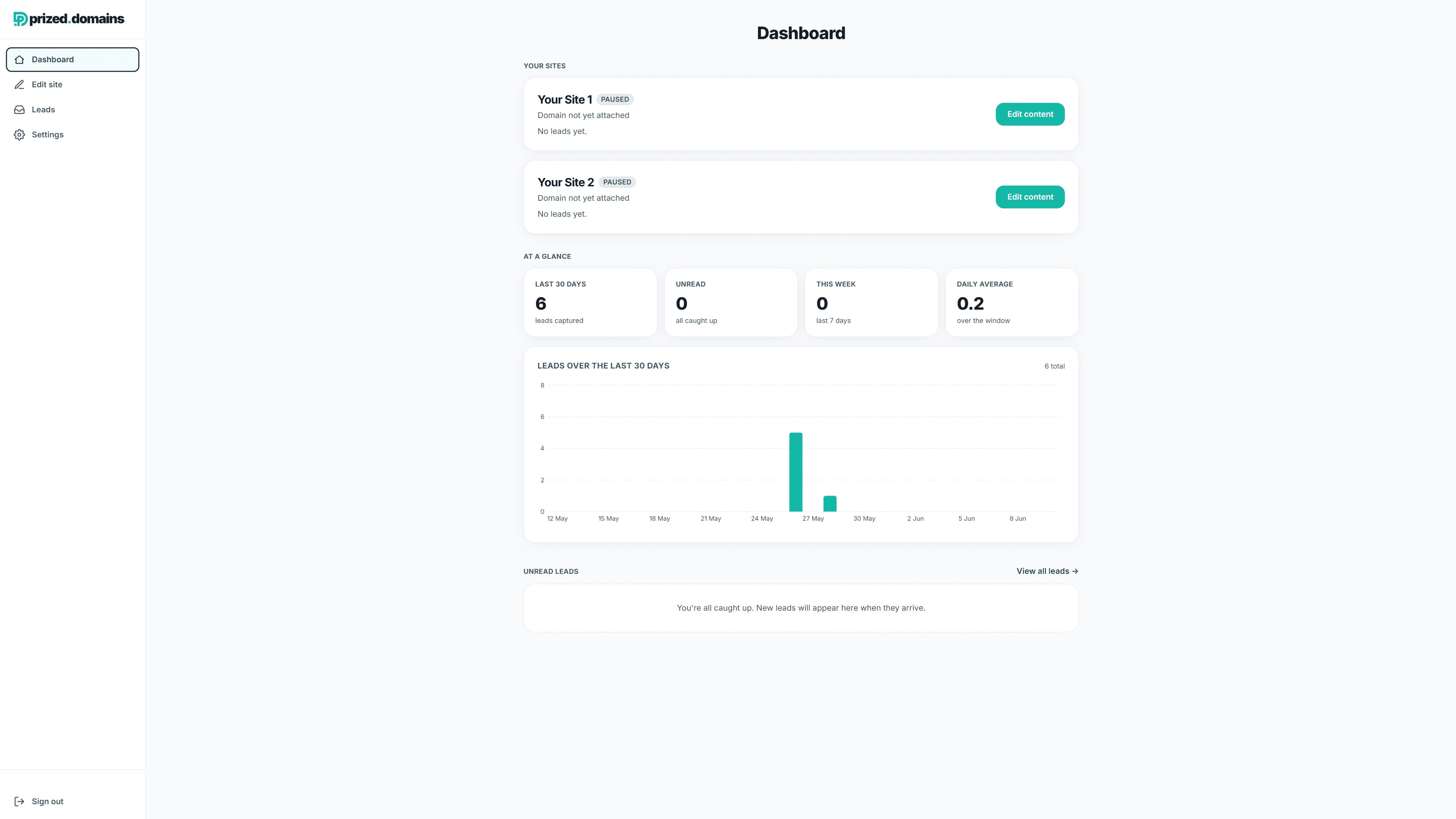Click the 'You're all caught up' message
Viewport: 1456px width, 819px height.
pyautogui.click(x=801, y=608)
